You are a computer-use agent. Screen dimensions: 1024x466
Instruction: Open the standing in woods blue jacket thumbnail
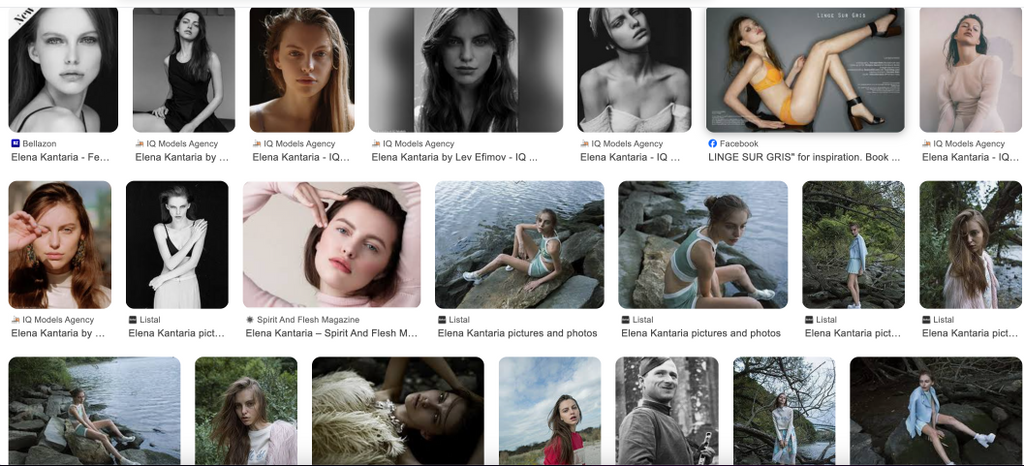pos(854,245)
